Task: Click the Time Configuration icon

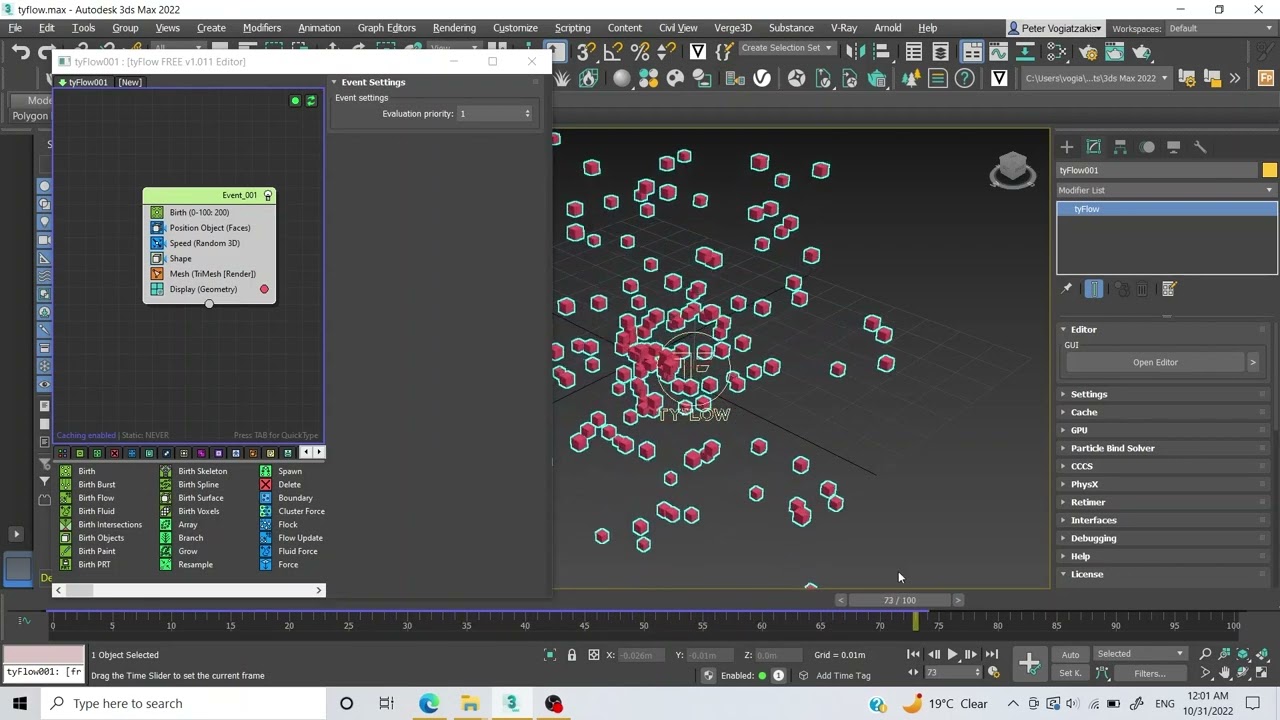Action: [993, 672]
